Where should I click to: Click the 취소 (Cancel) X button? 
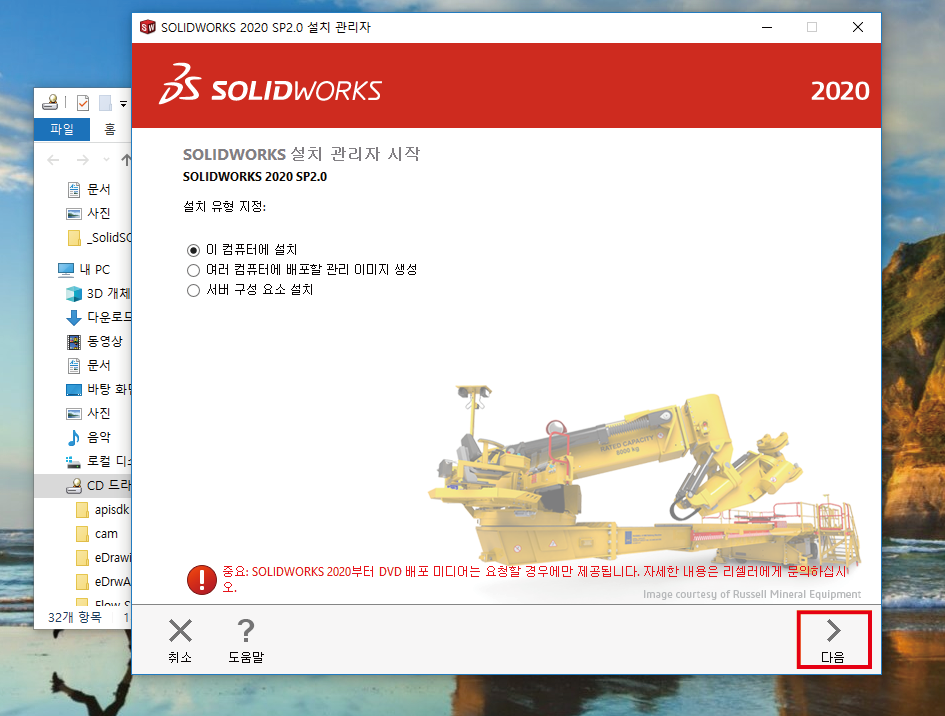click(x=180, y=641)
